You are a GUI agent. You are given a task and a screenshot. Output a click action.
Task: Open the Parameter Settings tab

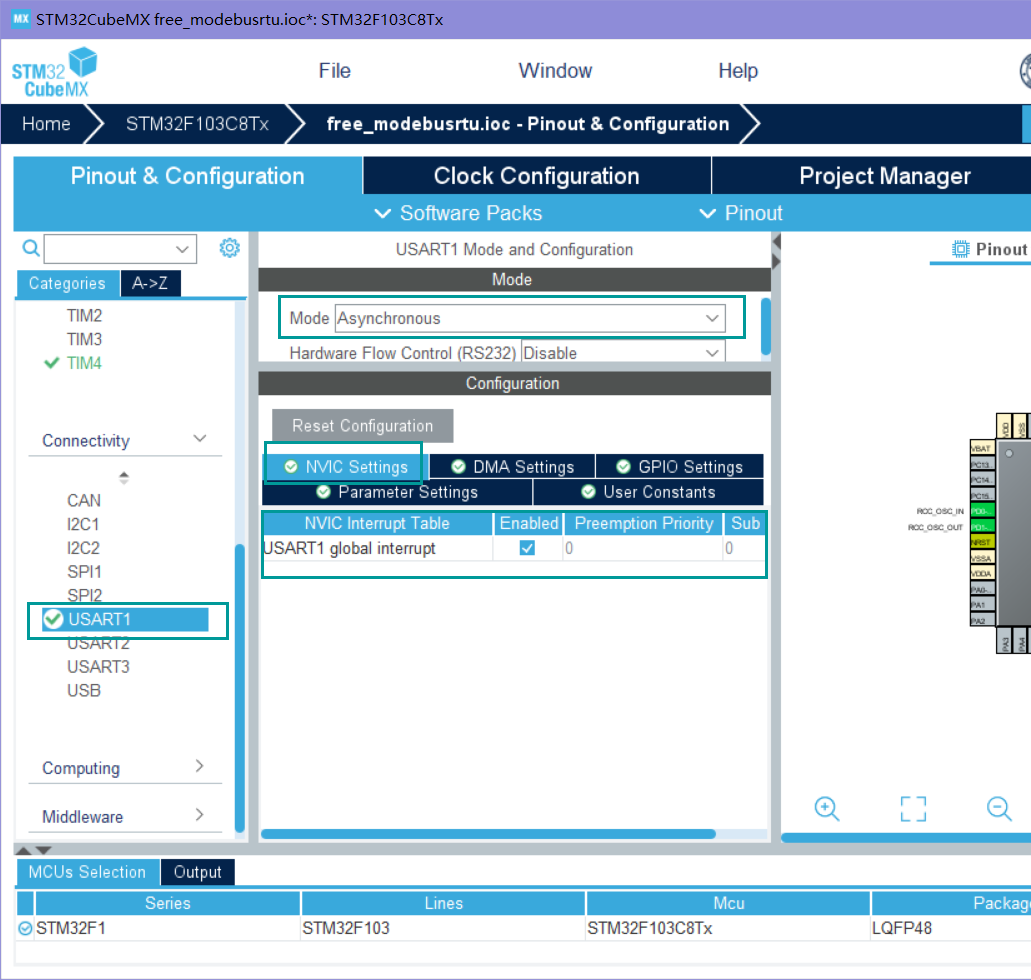[397, 492]
